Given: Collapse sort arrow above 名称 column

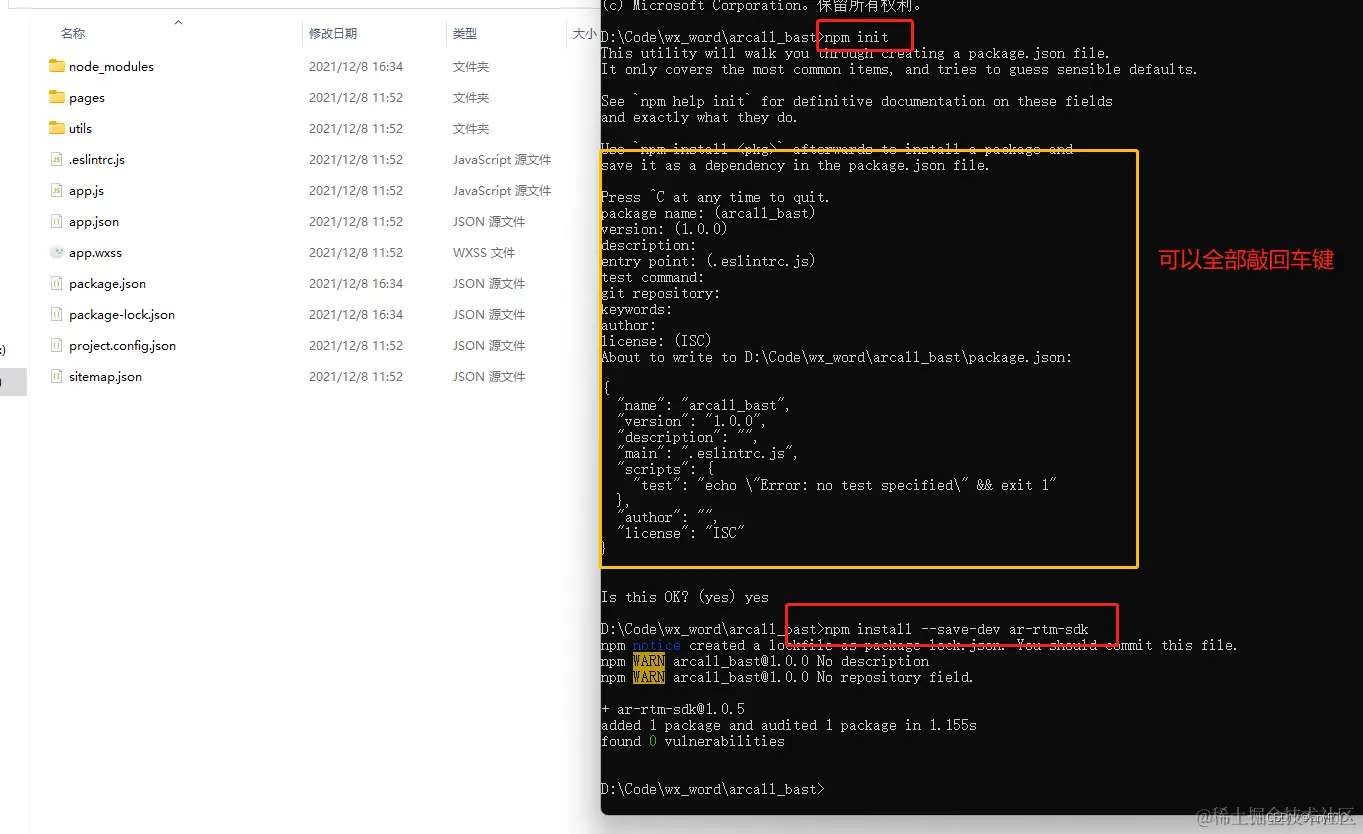Looking at the screenshot, I should (x=178, y=22).
